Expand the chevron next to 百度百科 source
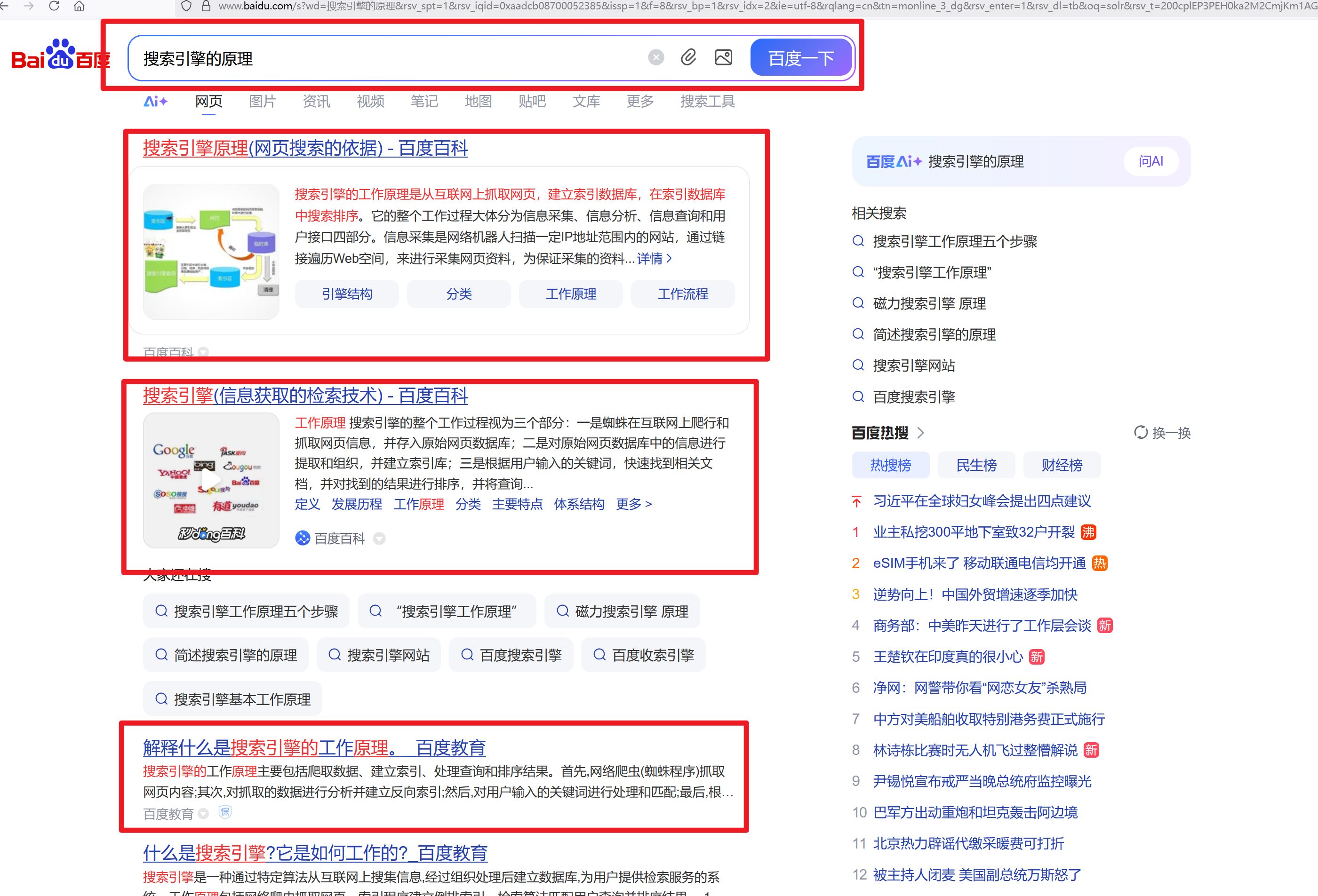This screenshot has height=896, width=1318. tap(379, 539)
